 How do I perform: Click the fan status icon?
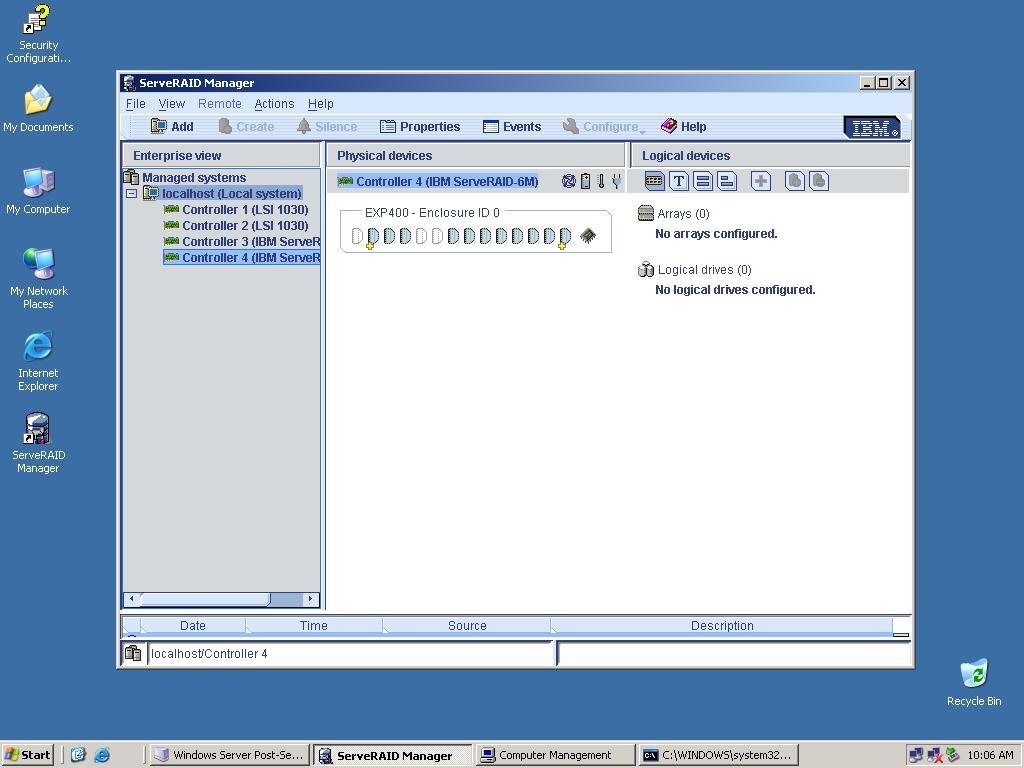(x=570, y=181)
